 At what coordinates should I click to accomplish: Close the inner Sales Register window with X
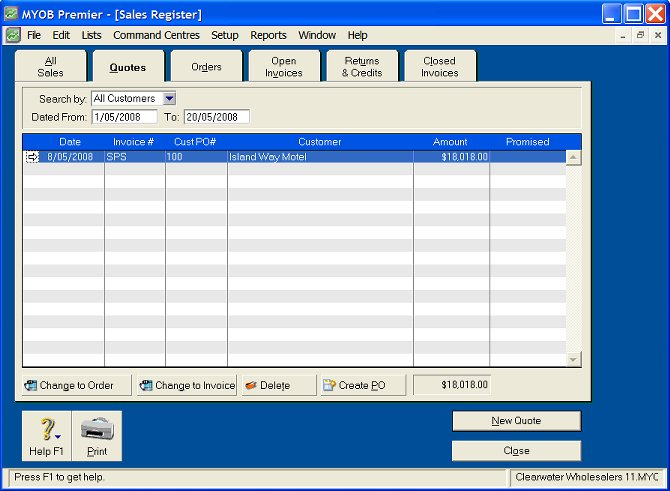[x=658, y=35]
